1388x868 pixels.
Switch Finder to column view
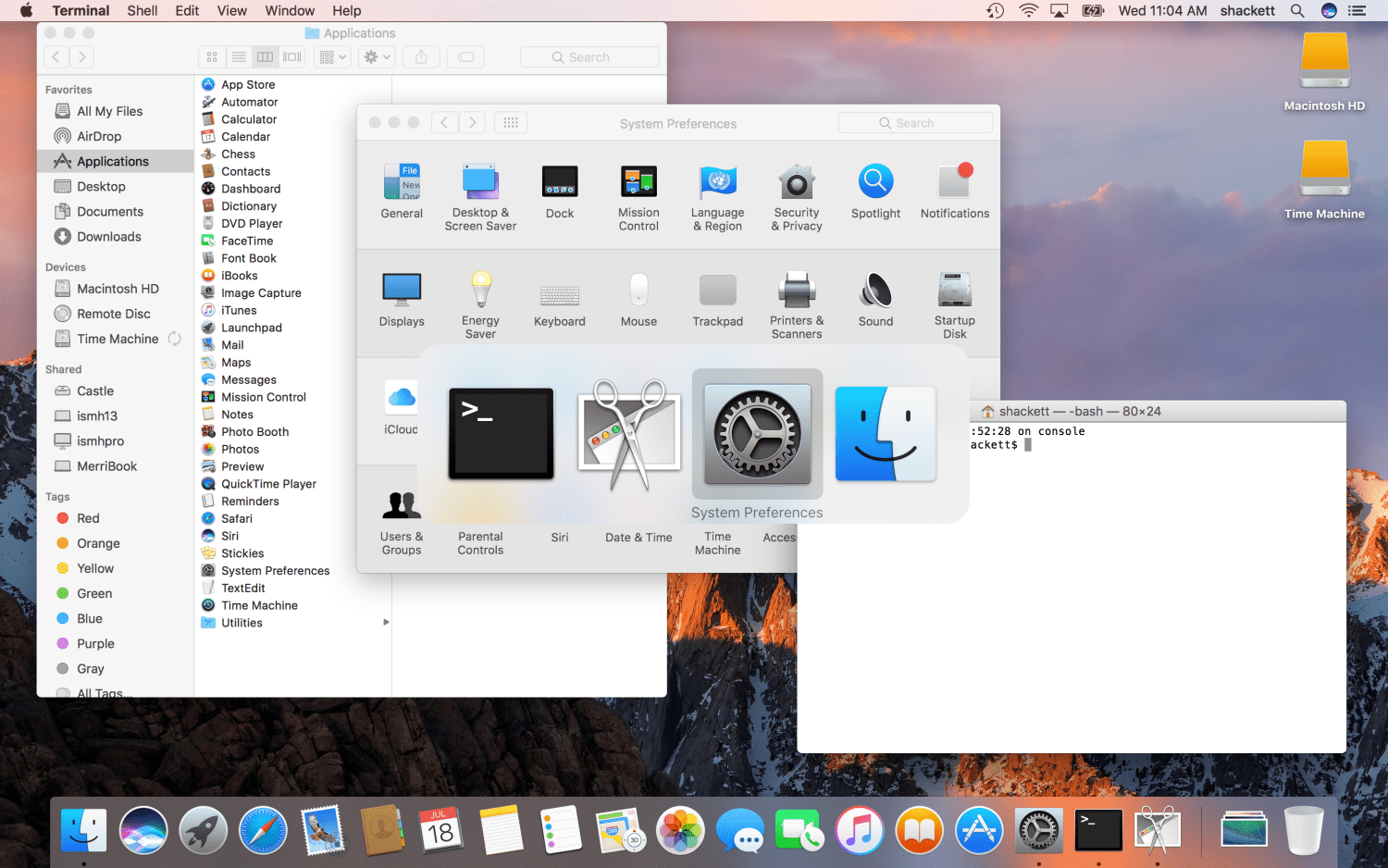pos(266,57)
